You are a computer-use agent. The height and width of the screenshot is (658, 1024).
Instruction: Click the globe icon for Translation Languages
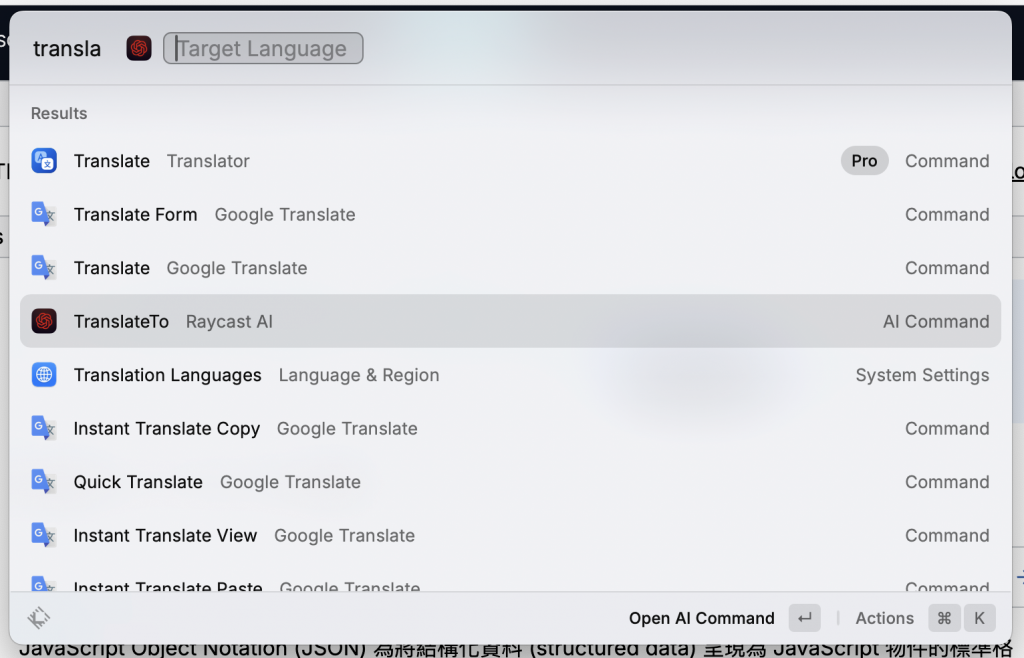pyautogui.click(x=44, y=375)
